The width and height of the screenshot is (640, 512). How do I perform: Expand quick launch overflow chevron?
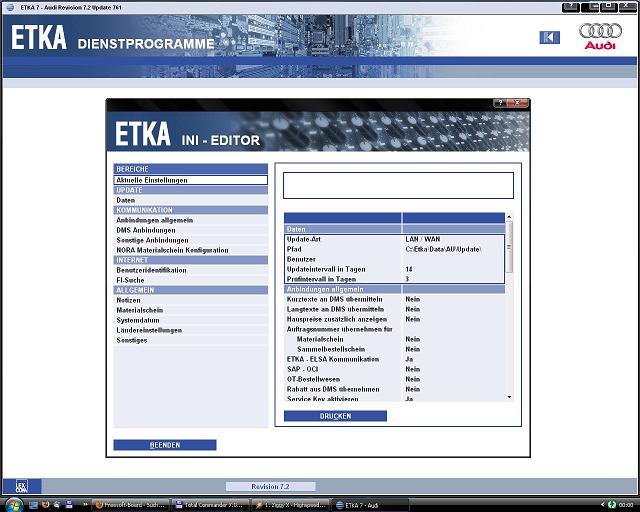click(85, 505)
